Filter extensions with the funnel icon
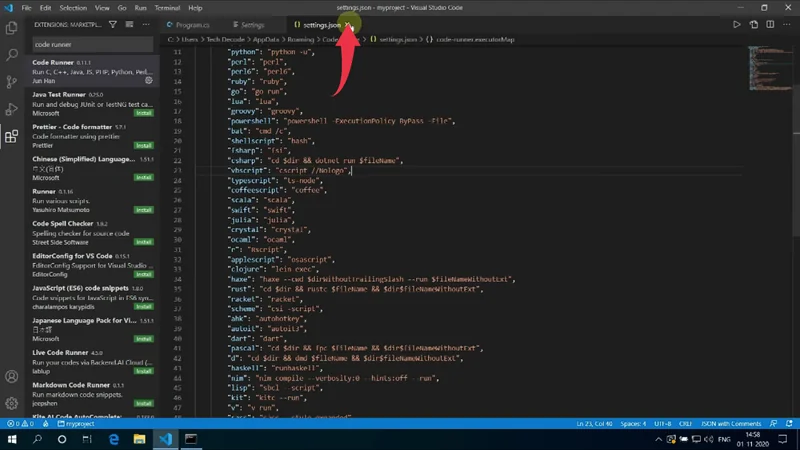 click(112, 24)
